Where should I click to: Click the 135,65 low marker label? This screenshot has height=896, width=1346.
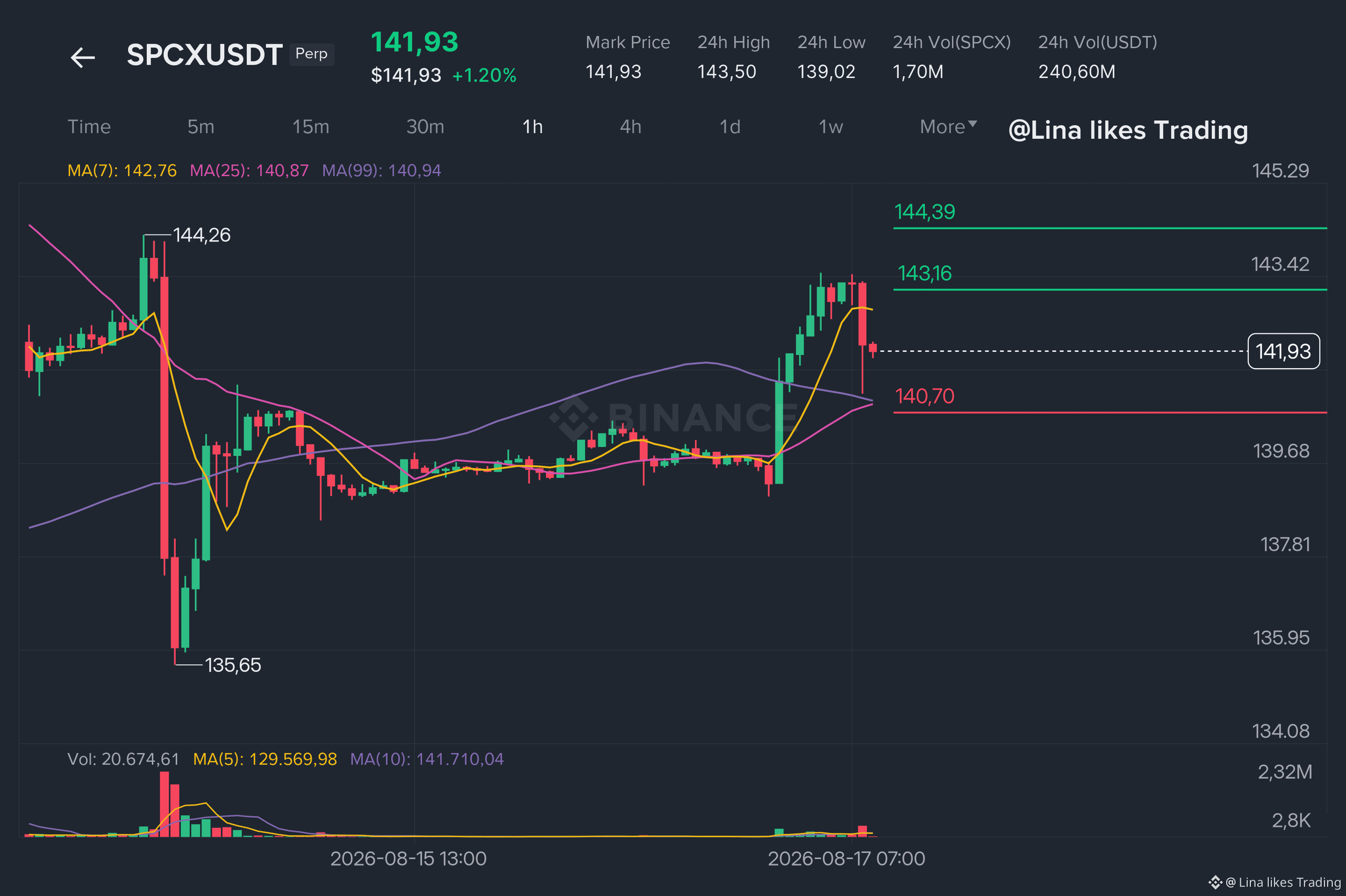(x=232, y=665)
